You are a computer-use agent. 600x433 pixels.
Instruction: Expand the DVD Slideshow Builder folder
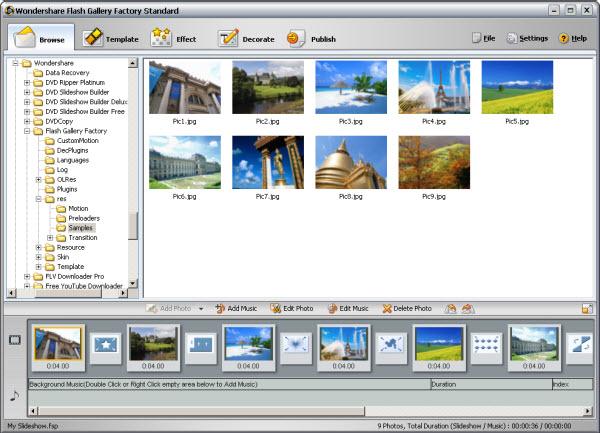(27, 92)
